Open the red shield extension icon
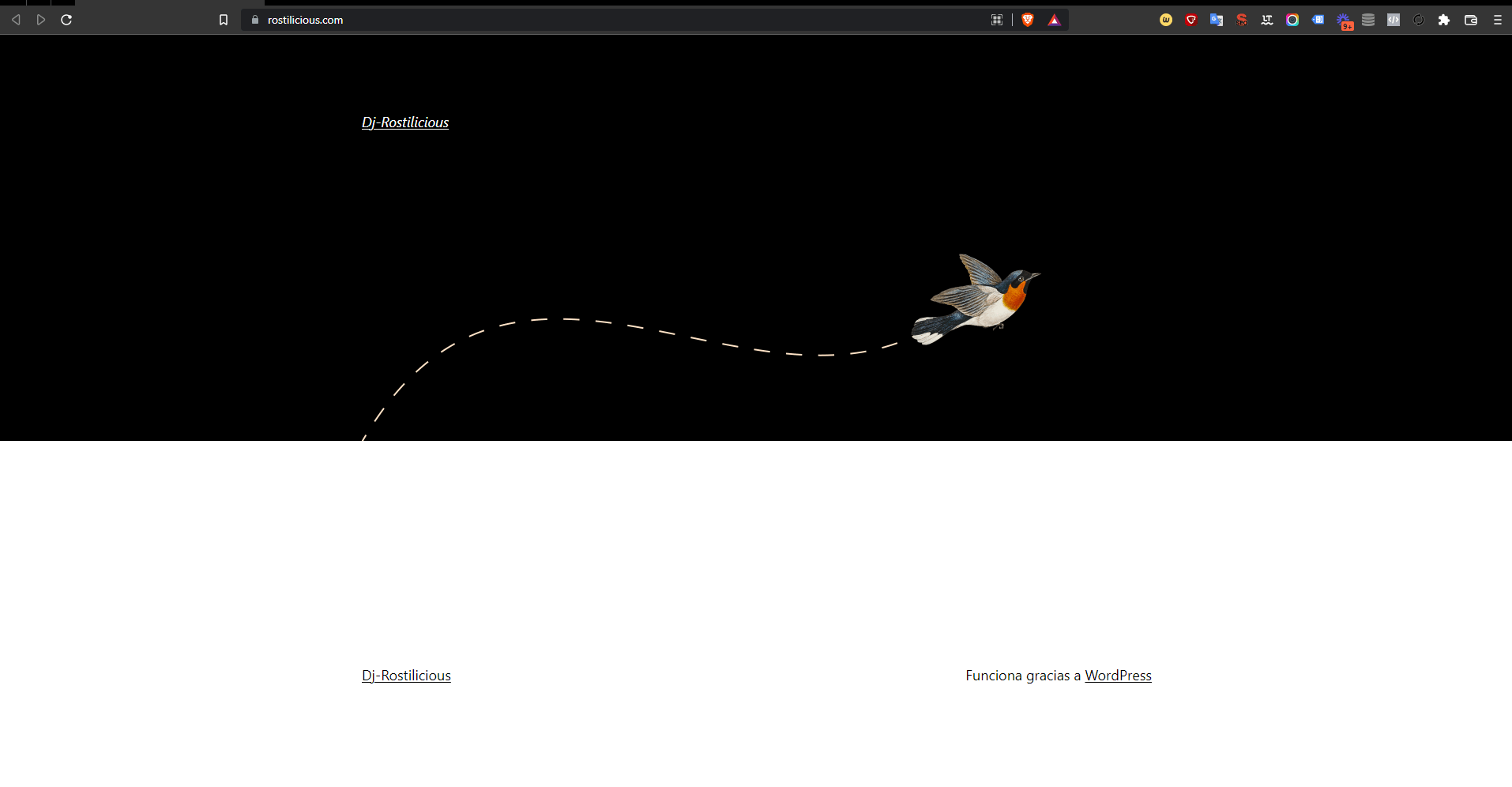Image resolution: width=1512 pixels, height=787 pixels. click(1191, 20)
